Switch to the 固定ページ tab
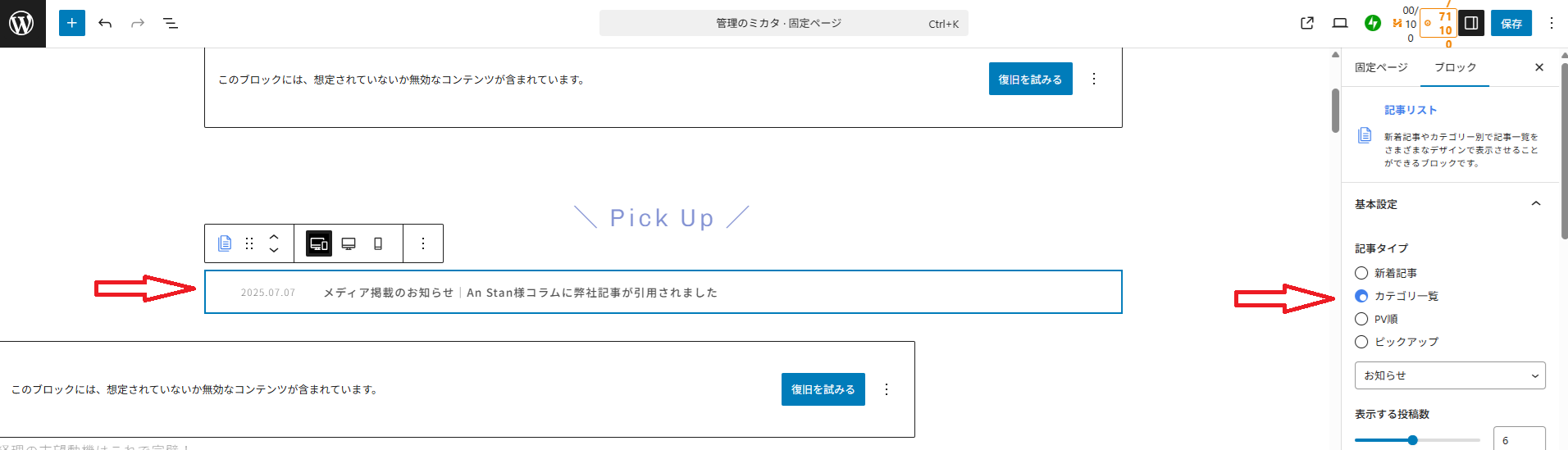 pyautogui.click(x=1381, y=67)
